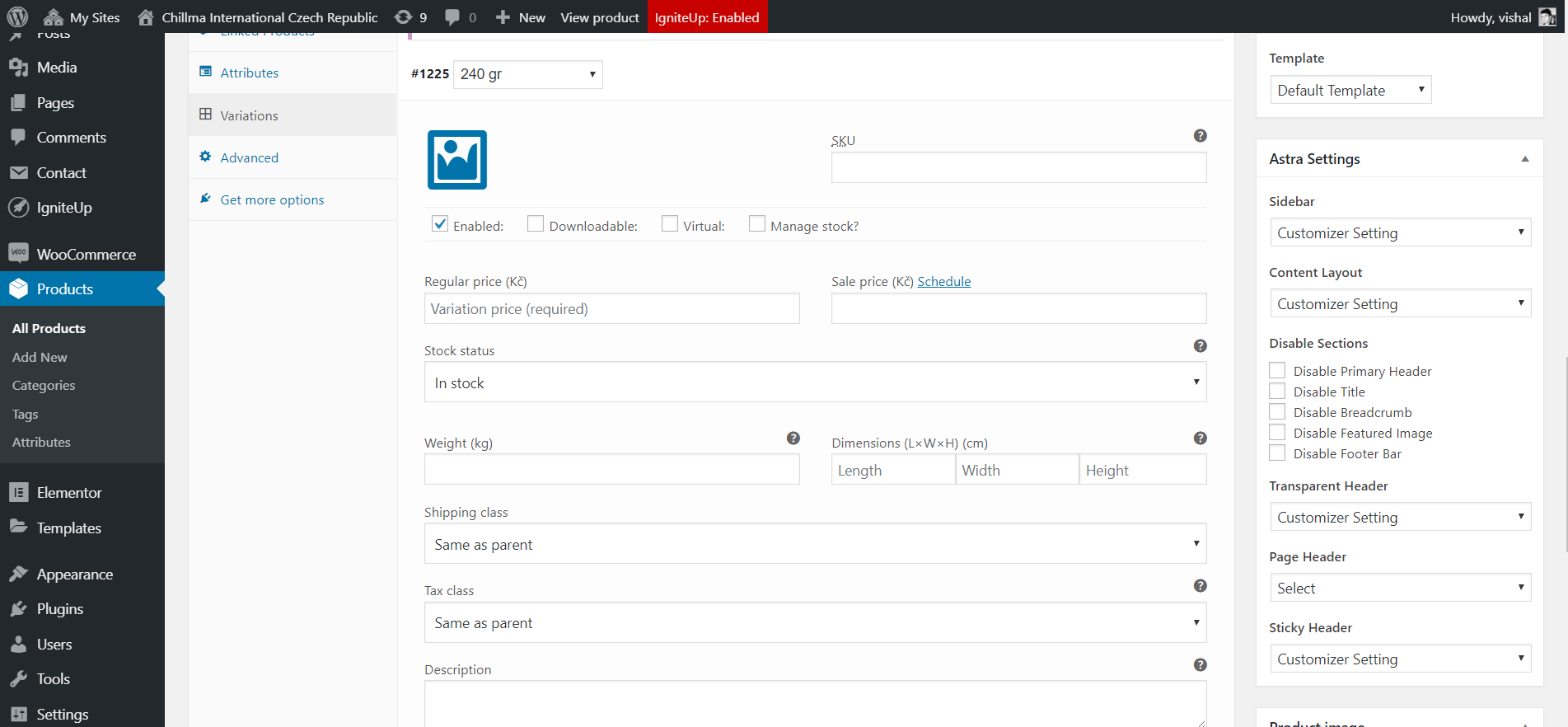Open My Sites network icon
This screenshot has height=727, width=1568.
54,17
